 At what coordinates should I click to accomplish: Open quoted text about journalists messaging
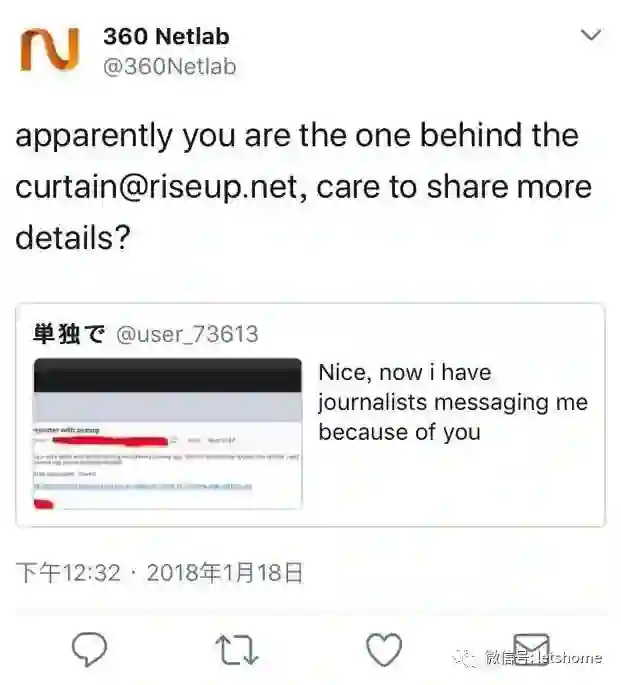[x=453, y=402]
